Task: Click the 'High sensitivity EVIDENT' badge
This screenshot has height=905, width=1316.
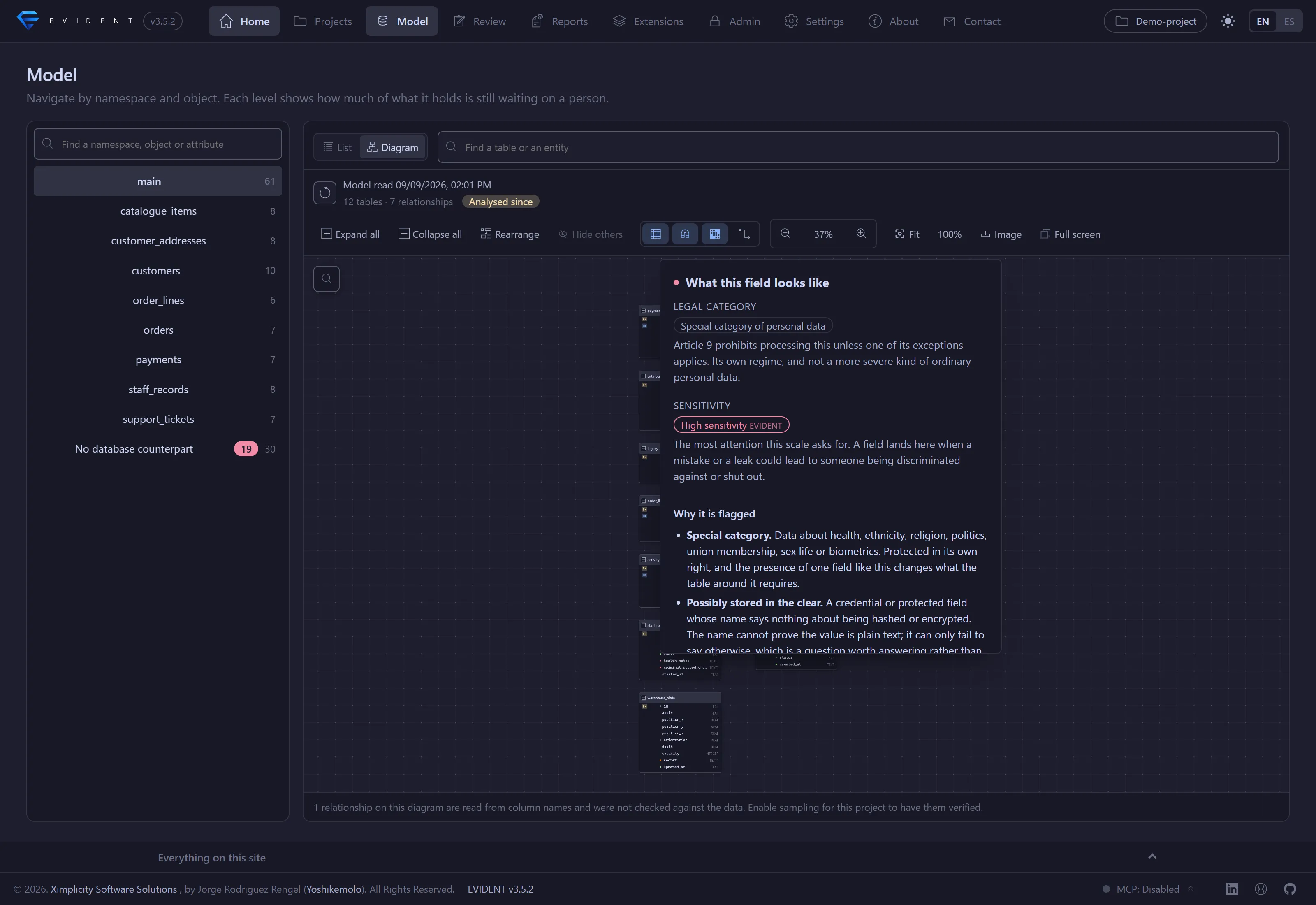Action: (731, 425)
